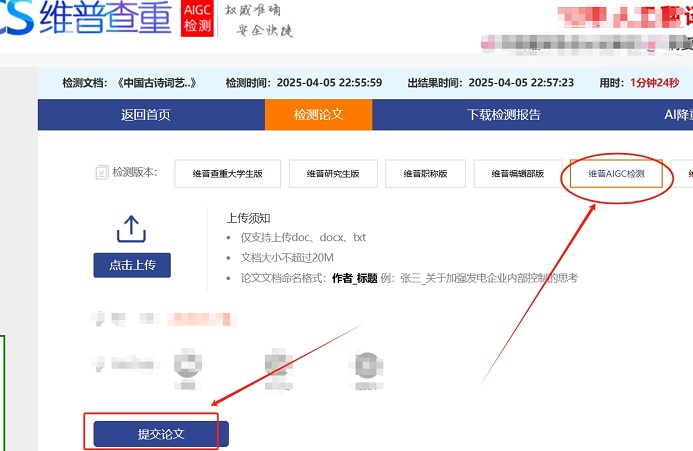693x451 pixels.
Task: Click the 文档大小不超过20M line
Action: click(287, 258)
